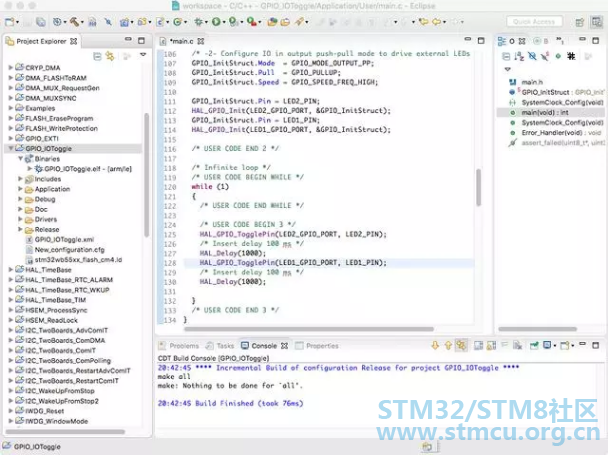Open the Debug configurations dropdown arrow
This screenshot has width=609, height=455.
coord(206,22)
